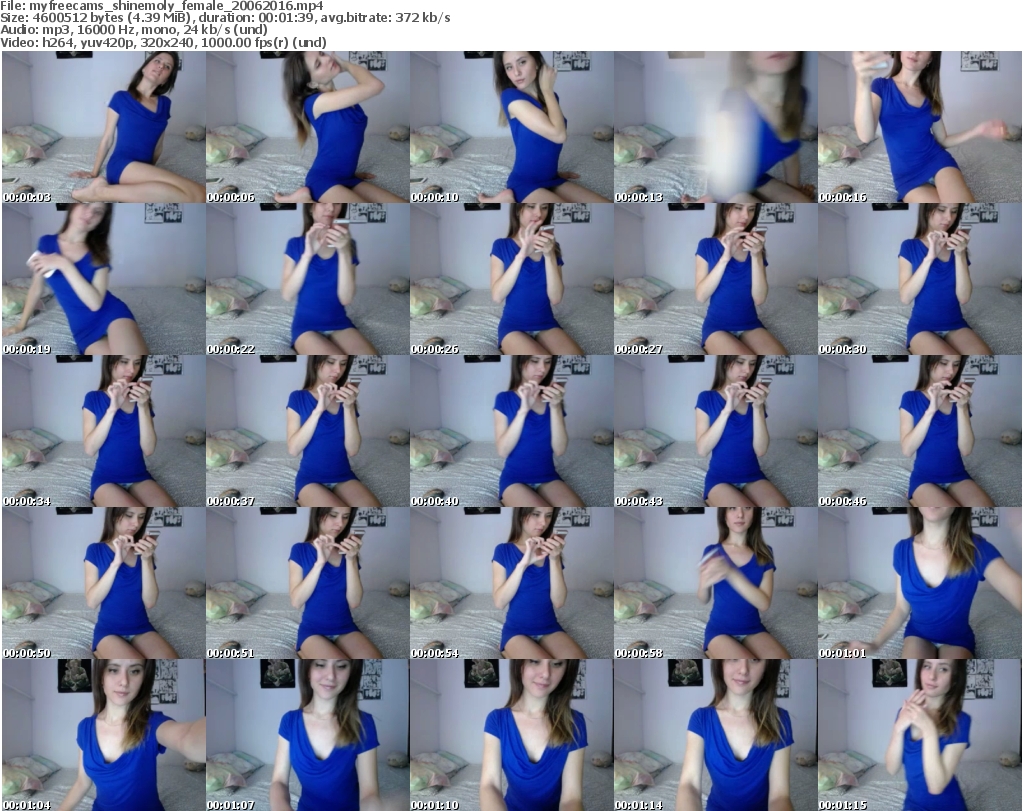
Task: Select the thumbnail frame stamped 00:01:07
Action: pyautogui.click(x=308, y=735)
